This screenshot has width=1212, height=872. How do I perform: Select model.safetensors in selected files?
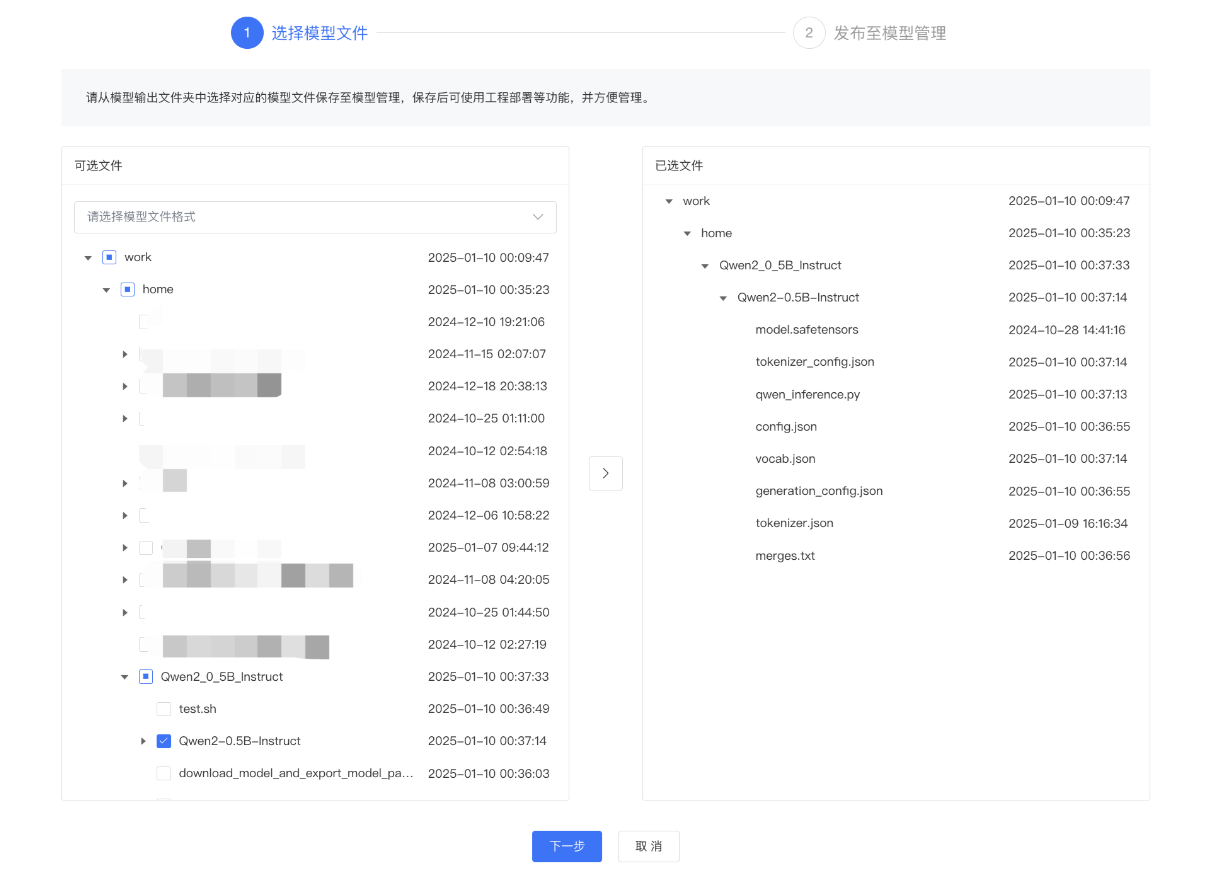[x=806, y=330]
